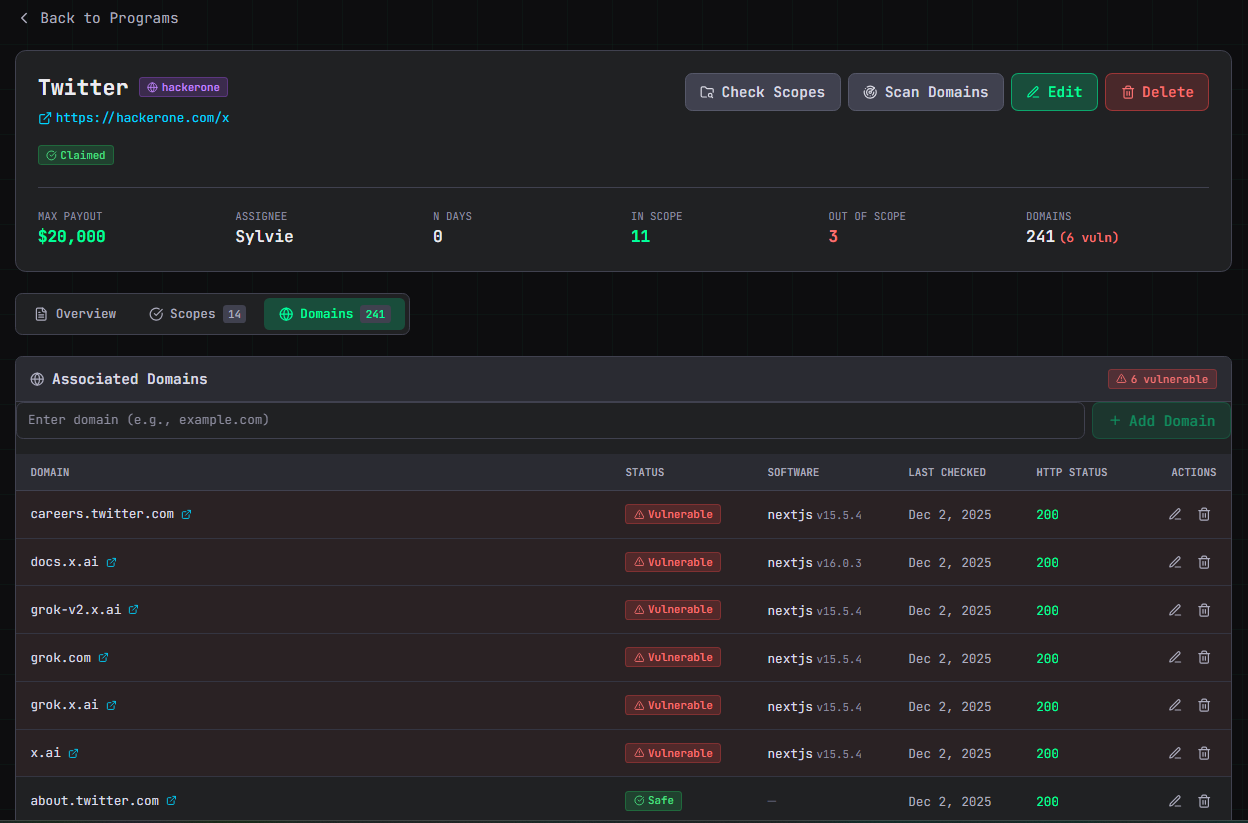Edit the grok-v2.x.ai domain entry
Screen dimensions: 1248x823
pyautogui.click(x=1175, y=610)
